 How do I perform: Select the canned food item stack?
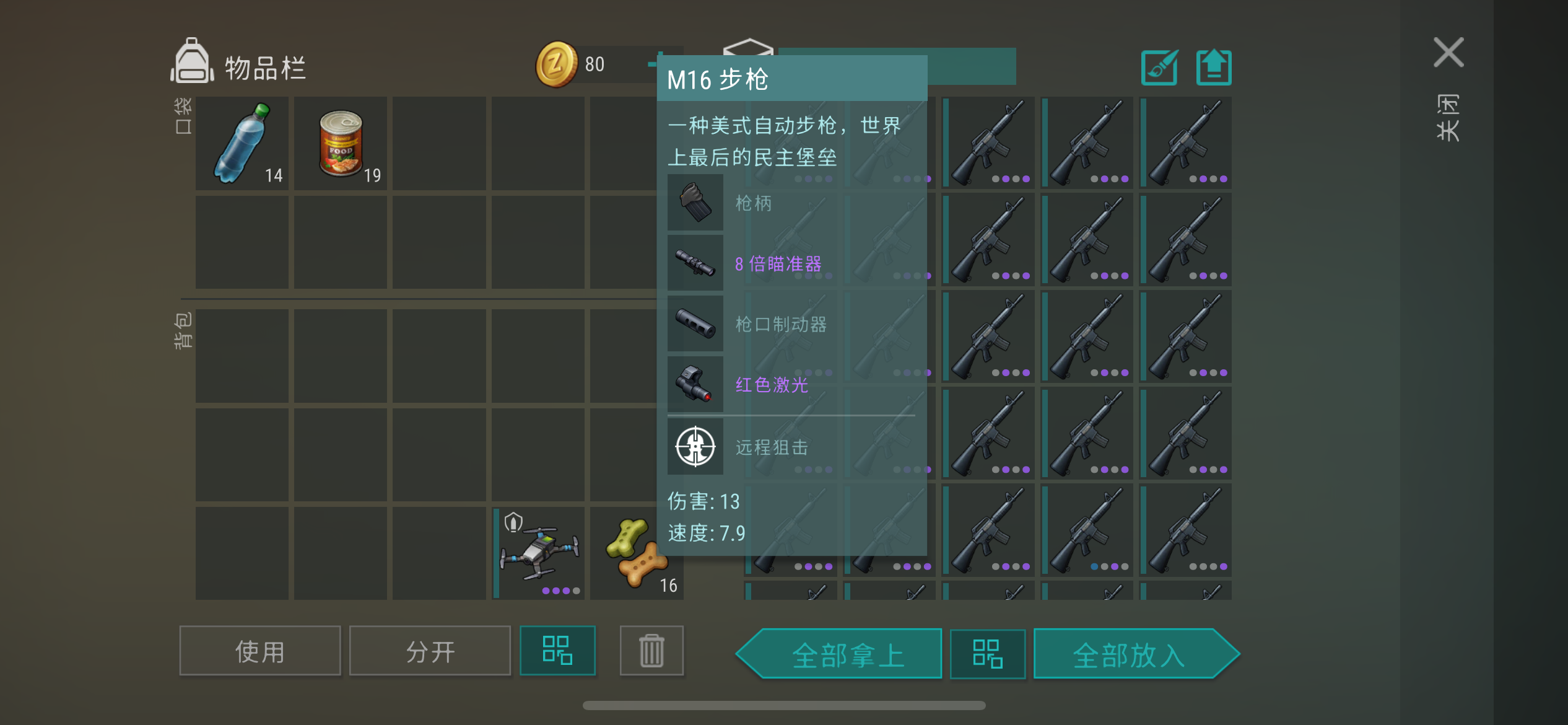coord(341,143)
